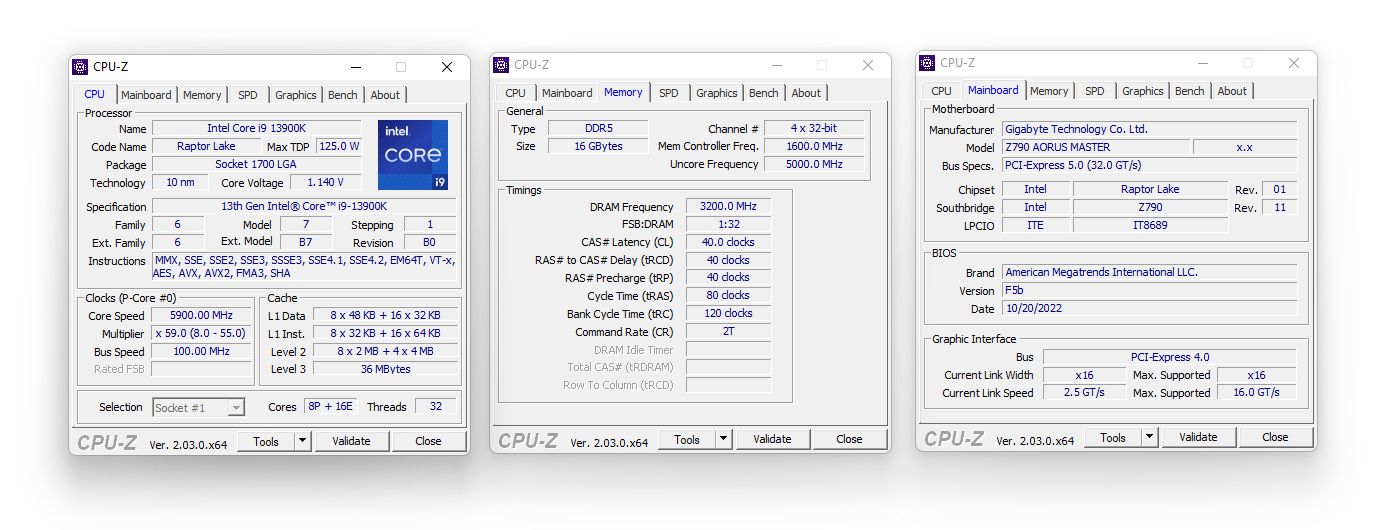Click the DRAM Frequency 3200.0 MHz value
Image resolution: width=1400 pixels, height=530 pixels.
pyautogui.click(x=728, y=207)
